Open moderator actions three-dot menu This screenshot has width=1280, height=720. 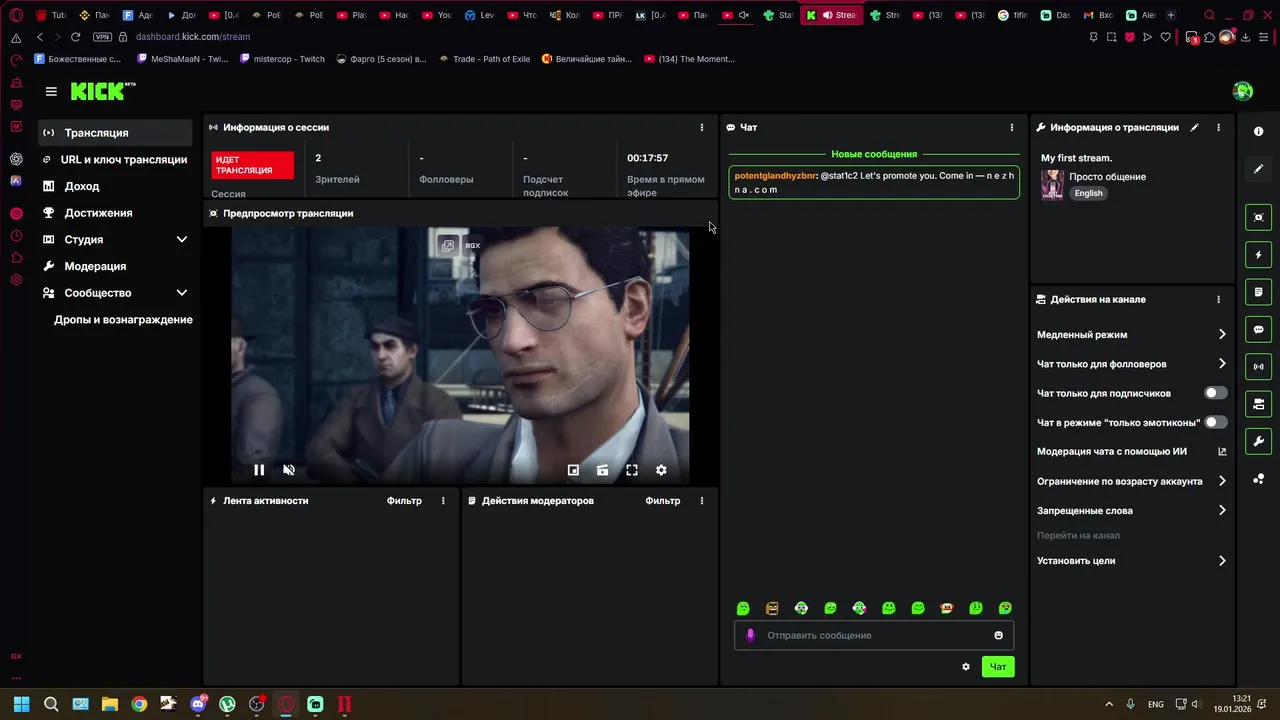tap(702, 501)
